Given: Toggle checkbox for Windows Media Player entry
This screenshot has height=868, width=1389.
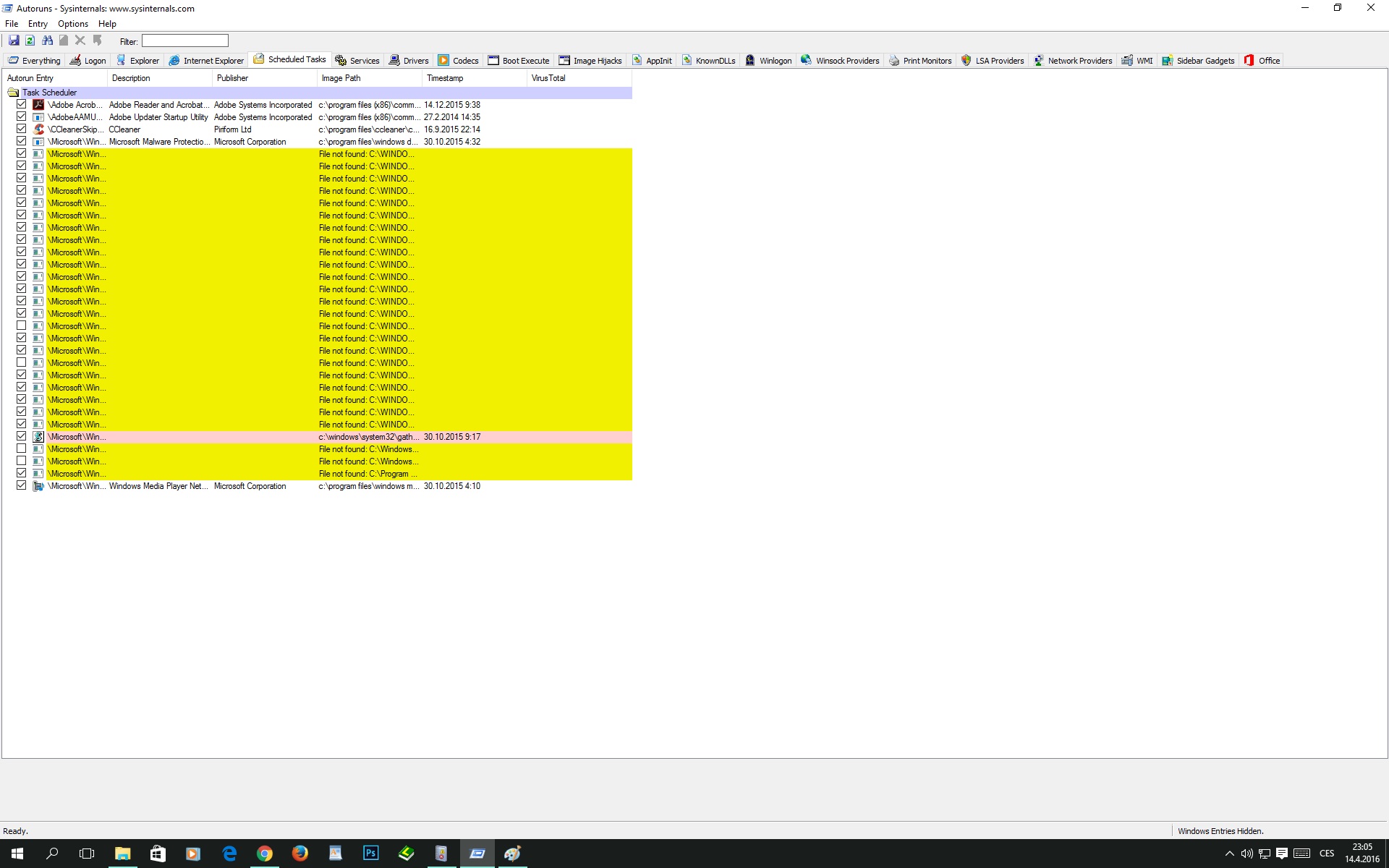Looking at the screenshot, I should [x=22, y=486].
